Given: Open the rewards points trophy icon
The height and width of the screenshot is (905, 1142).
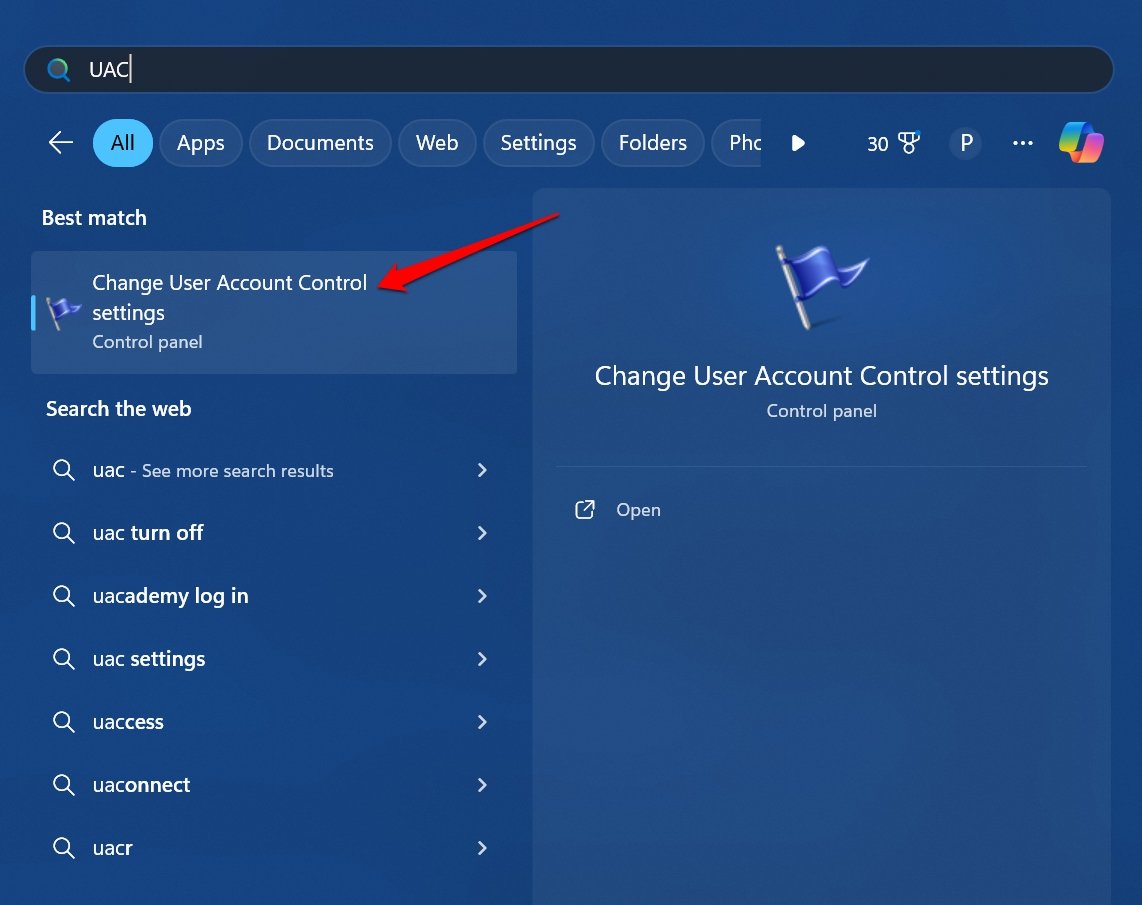Looking at the screenshot, I should click(909, 143).
